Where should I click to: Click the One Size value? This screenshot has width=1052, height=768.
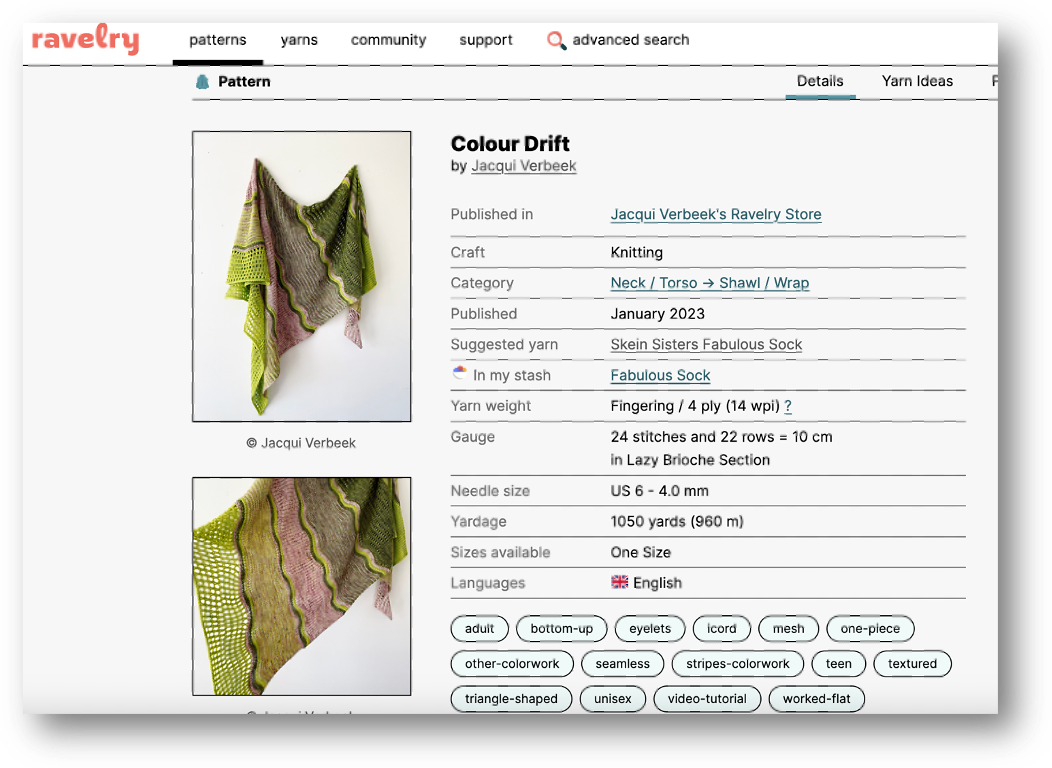(x=641, y=553)
